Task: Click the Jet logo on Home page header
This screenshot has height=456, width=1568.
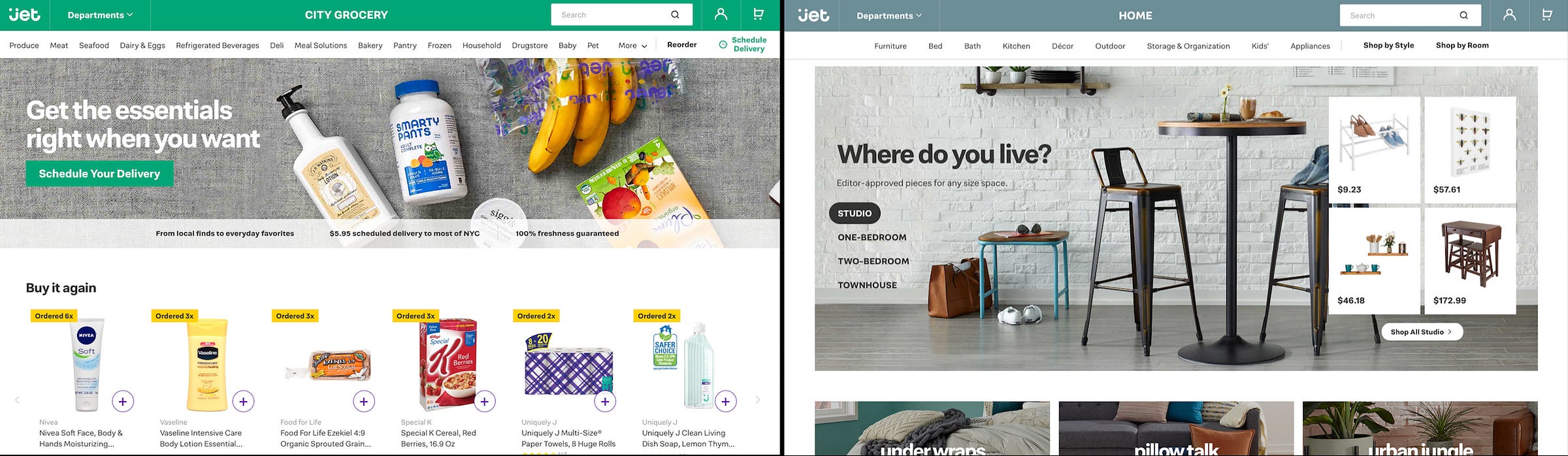Action: click(x=813, y=15)
